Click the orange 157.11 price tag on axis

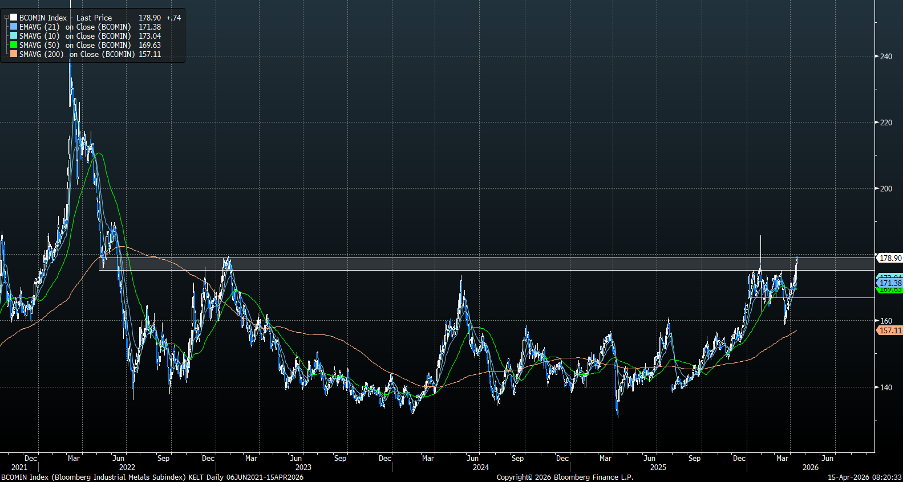pos(888,330)
